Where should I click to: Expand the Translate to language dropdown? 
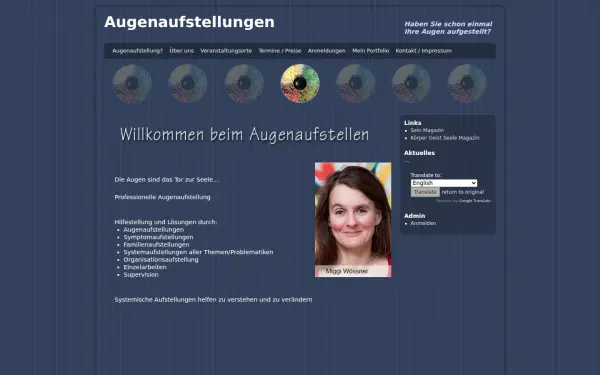click(444, 183)
